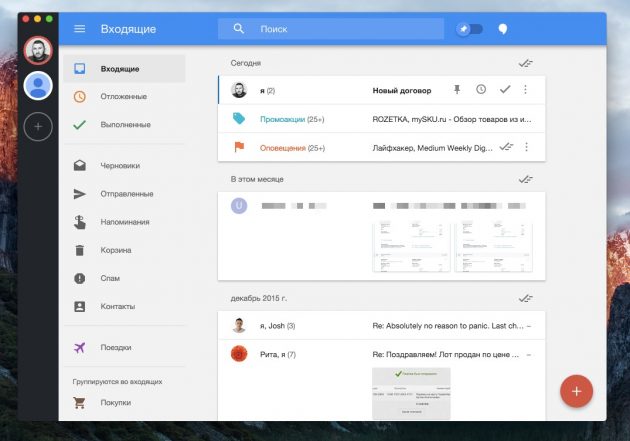Viewport: 630px width, 441px height.
Task: Click the exclamation spam icon
Action: point(80,278)
